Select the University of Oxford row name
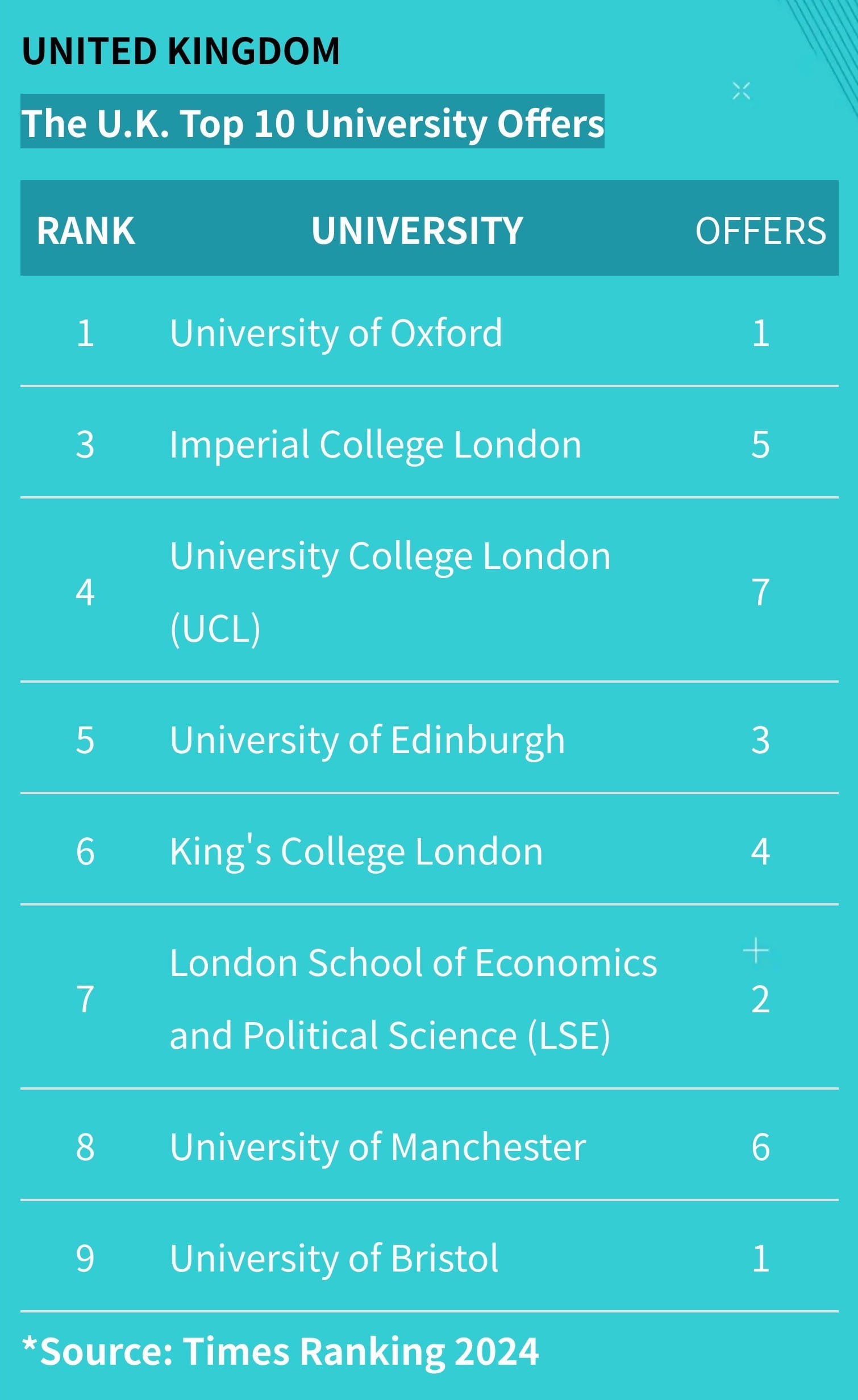858x1400 pixels. pyautogui.click(x=336, y=333)
